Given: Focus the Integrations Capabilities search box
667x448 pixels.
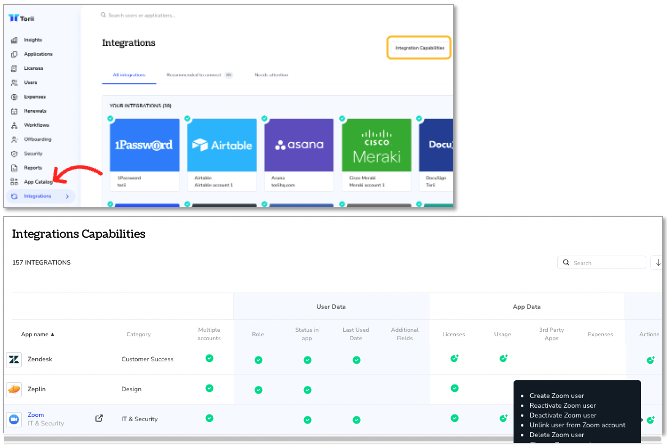Looking at the screenshot, I should pyautogui.click(x=601, y=263).
